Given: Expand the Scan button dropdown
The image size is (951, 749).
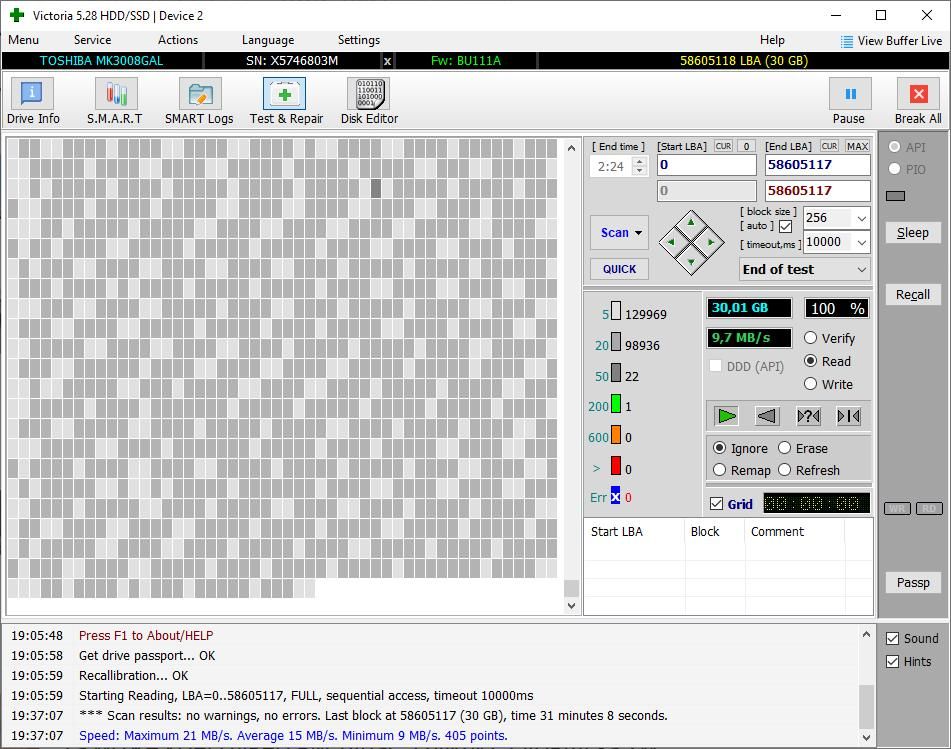Looking at the screenshot, I should coord(638,233).
